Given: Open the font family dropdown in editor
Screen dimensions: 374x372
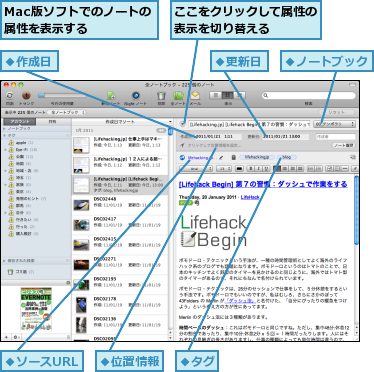Looking at the screenshot, I should (x=196, y=169).
